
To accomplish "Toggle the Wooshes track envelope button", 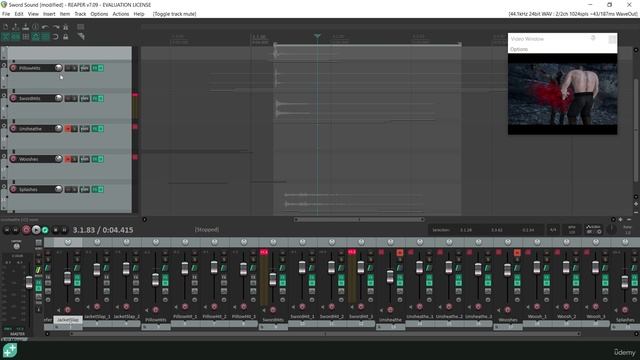I will point(84,159).
